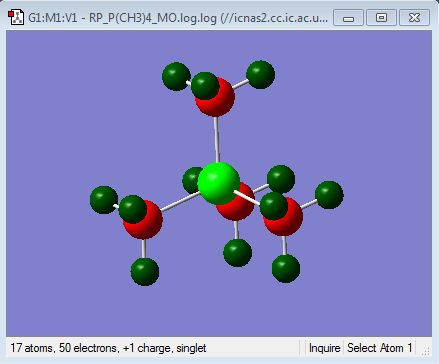Select the leftmost red carbon atom
Image resolution: width=439 pixels, height=364 pixels.
145,222
